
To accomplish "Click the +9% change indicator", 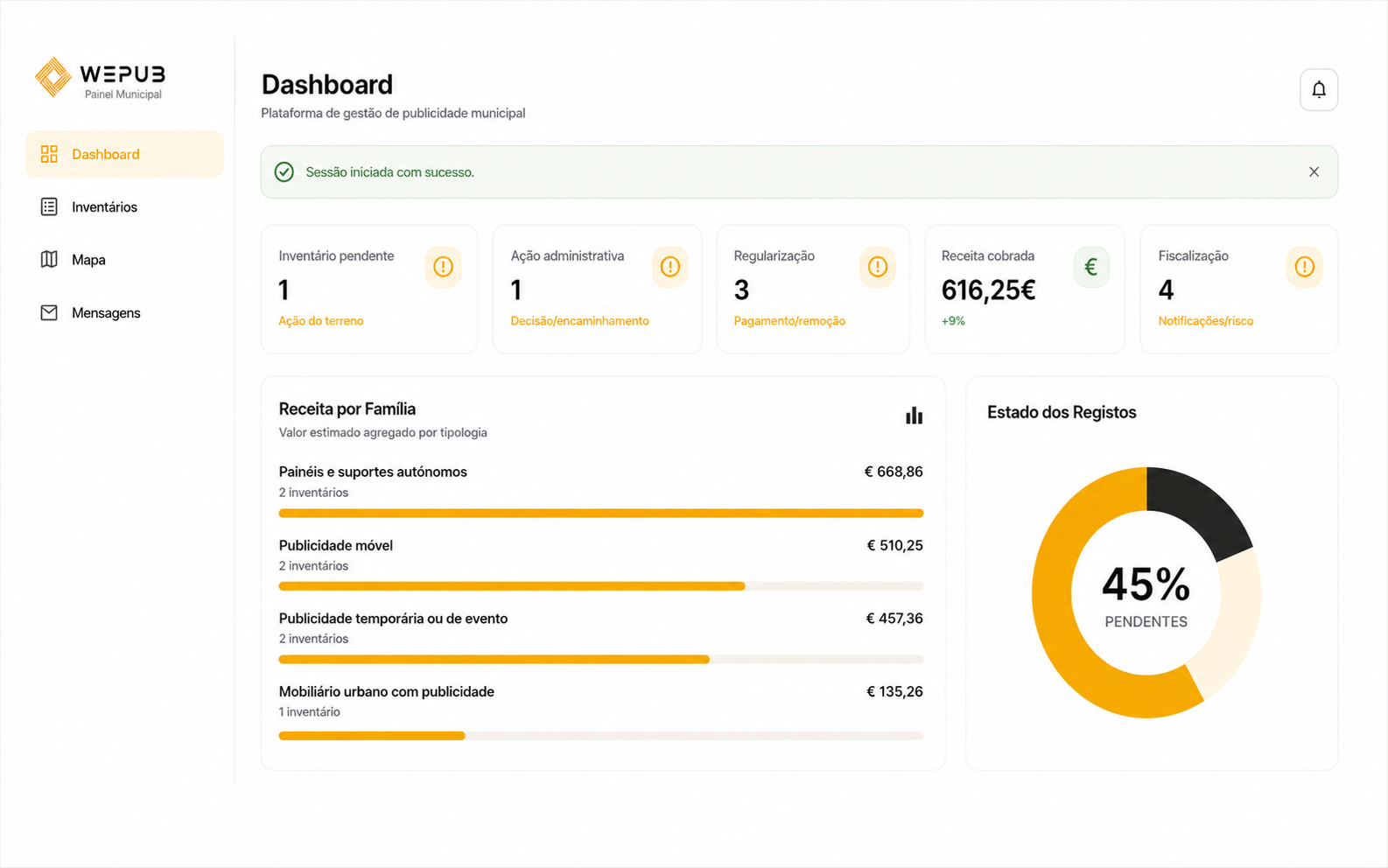I will click(x=953, y=321).
